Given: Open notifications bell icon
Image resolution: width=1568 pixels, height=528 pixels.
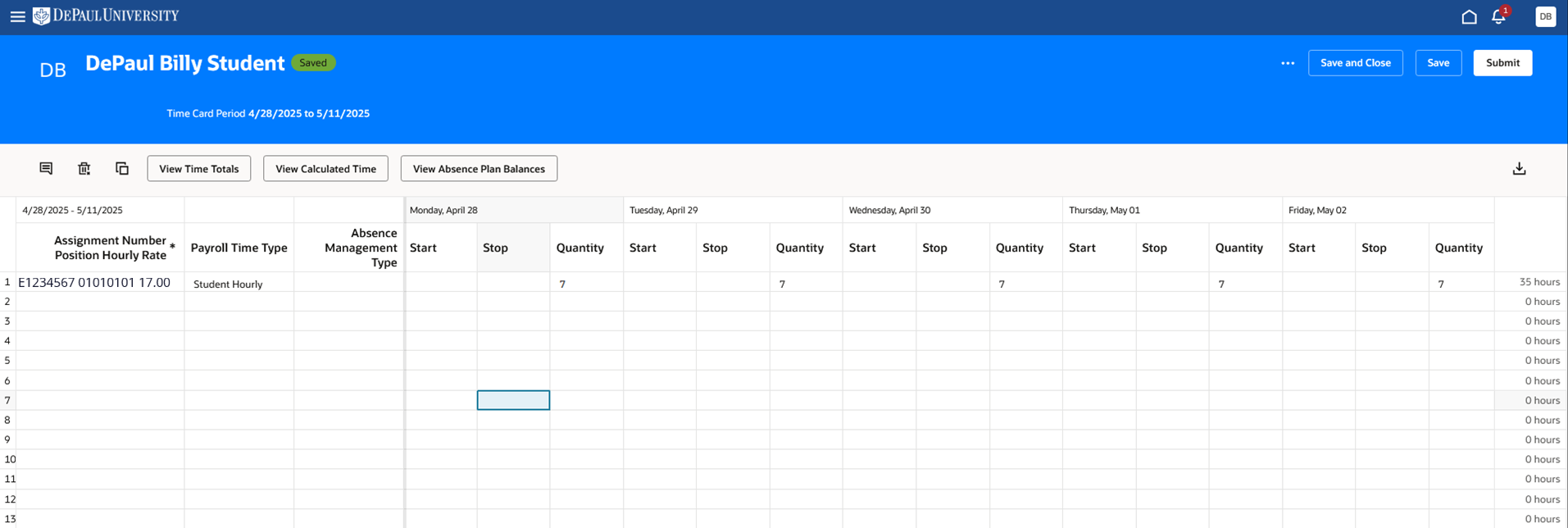Looking at the screenshot, I should click(1499, 16).
